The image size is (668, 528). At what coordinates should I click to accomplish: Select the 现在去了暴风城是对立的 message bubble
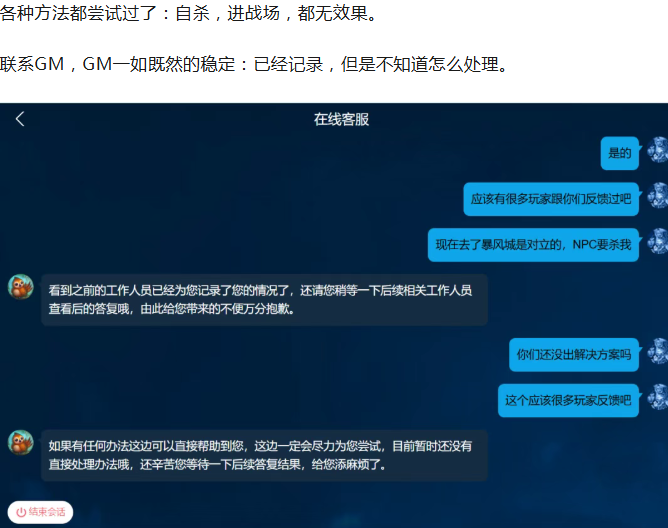(x=533, y=244)
